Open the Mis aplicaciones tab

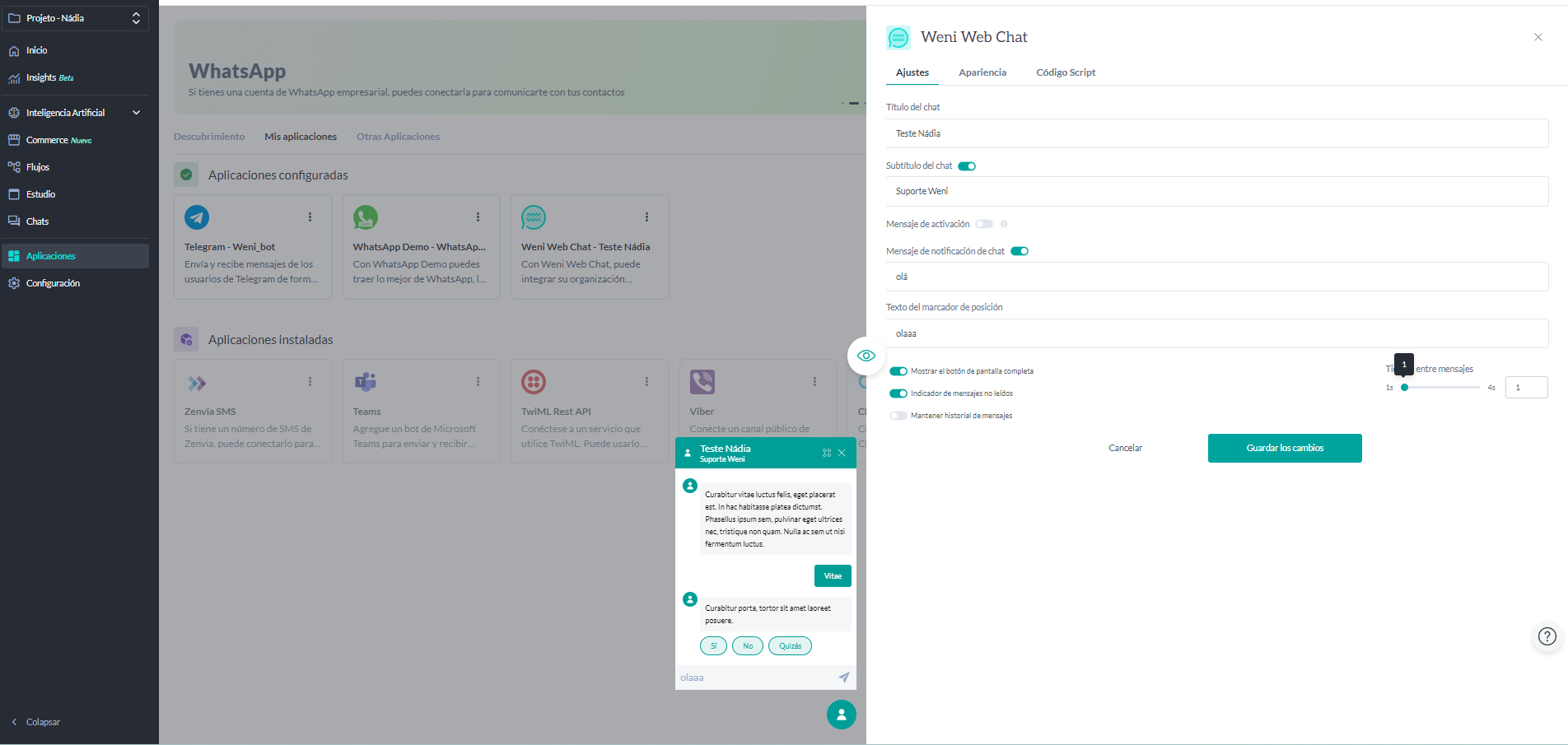point(301,137)
